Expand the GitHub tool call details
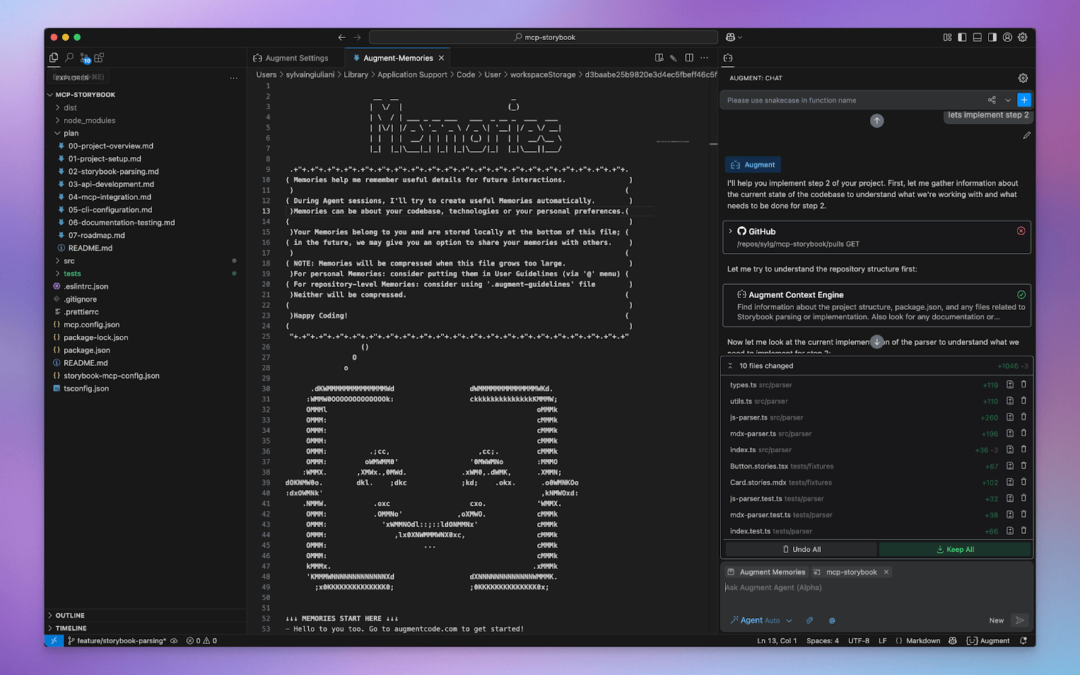 (x=731, y=231)
